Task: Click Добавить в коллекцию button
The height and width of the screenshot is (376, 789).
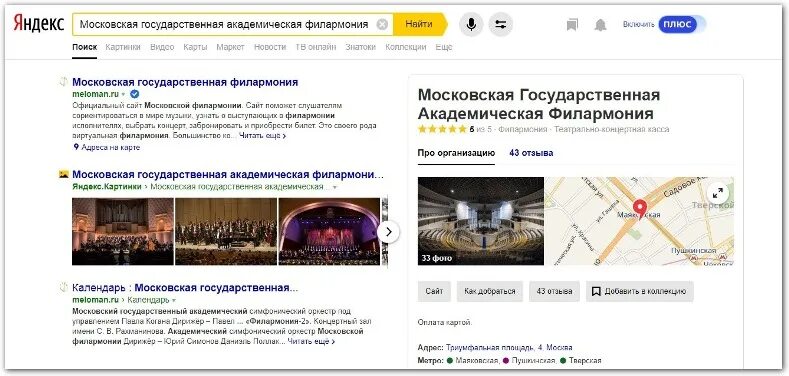Action: 640,291
